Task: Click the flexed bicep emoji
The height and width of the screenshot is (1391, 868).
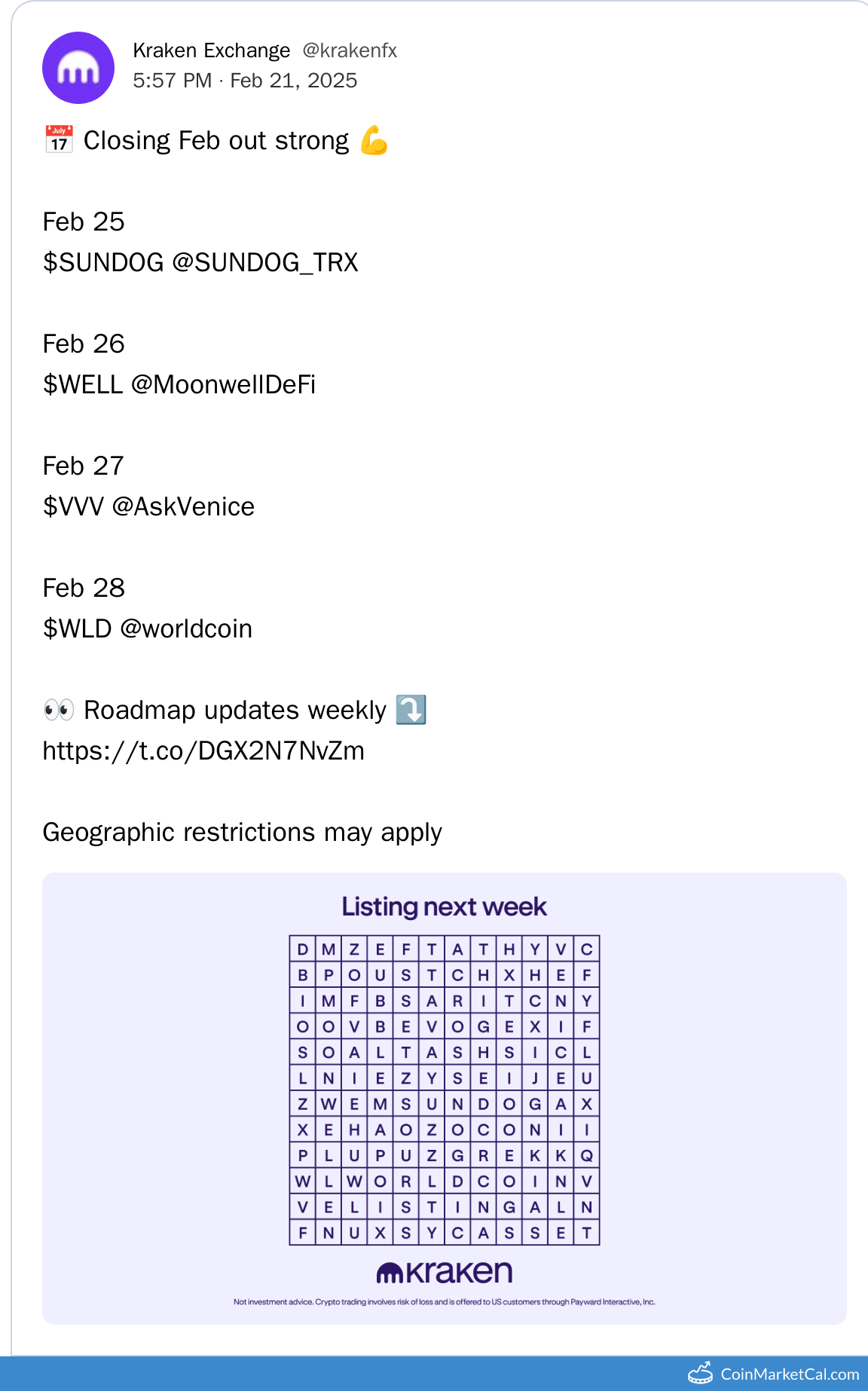Action: tap(374, 140)
